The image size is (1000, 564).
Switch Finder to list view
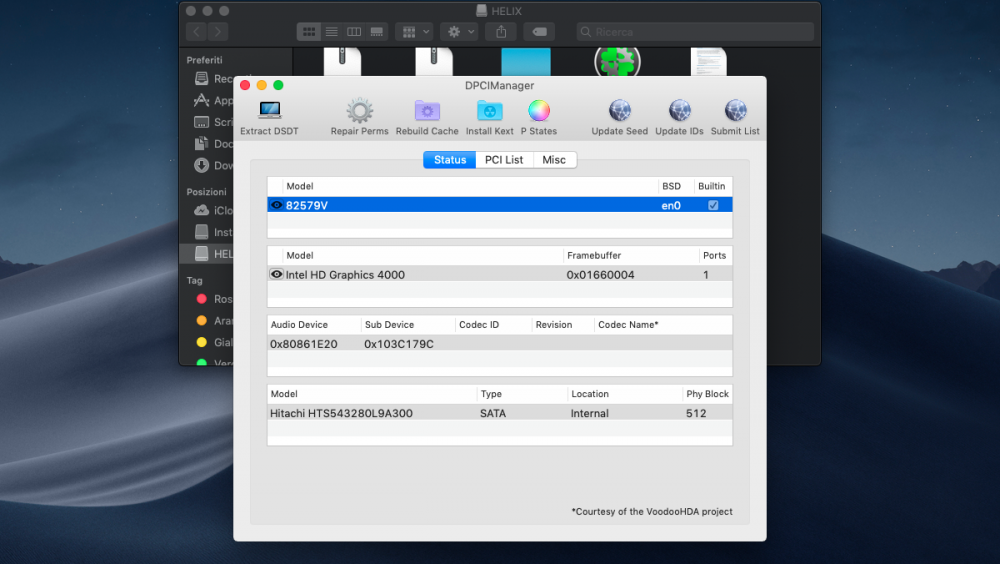click(332, 31)
